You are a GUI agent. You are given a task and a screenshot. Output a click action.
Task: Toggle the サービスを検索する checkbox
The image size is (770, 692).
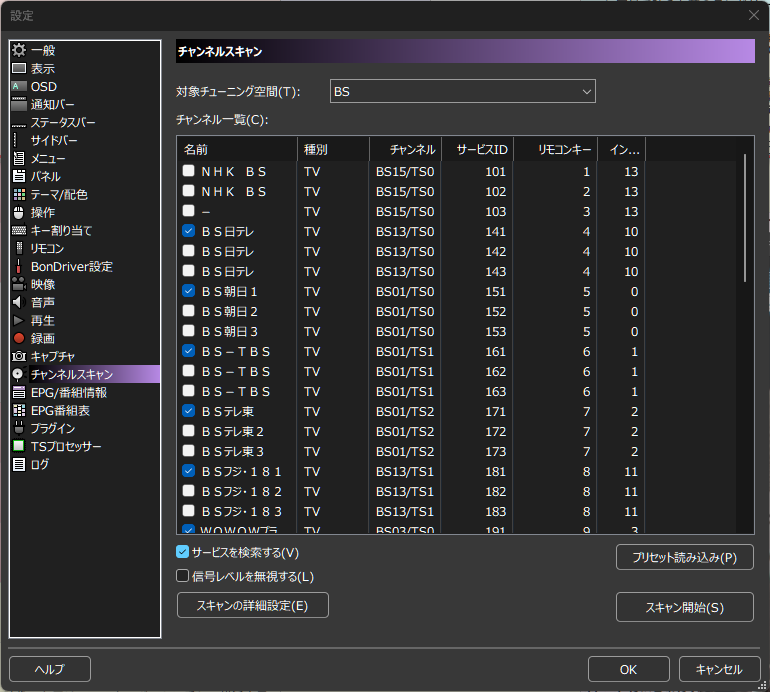point(182,552)
